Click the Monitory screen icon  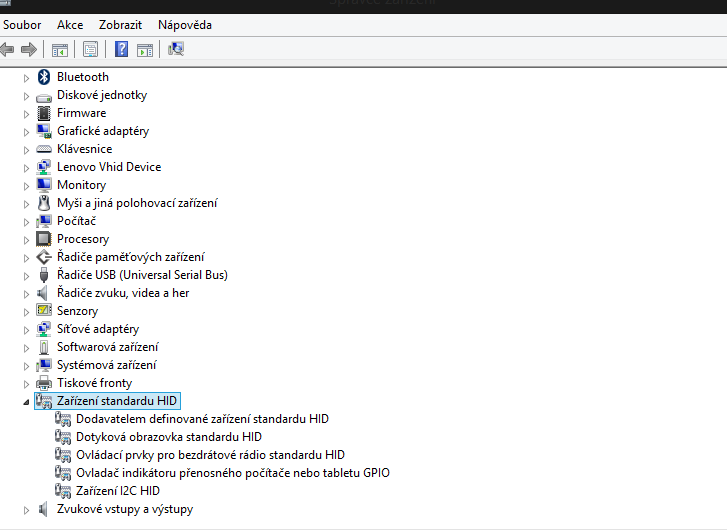(x=44, y=185)
